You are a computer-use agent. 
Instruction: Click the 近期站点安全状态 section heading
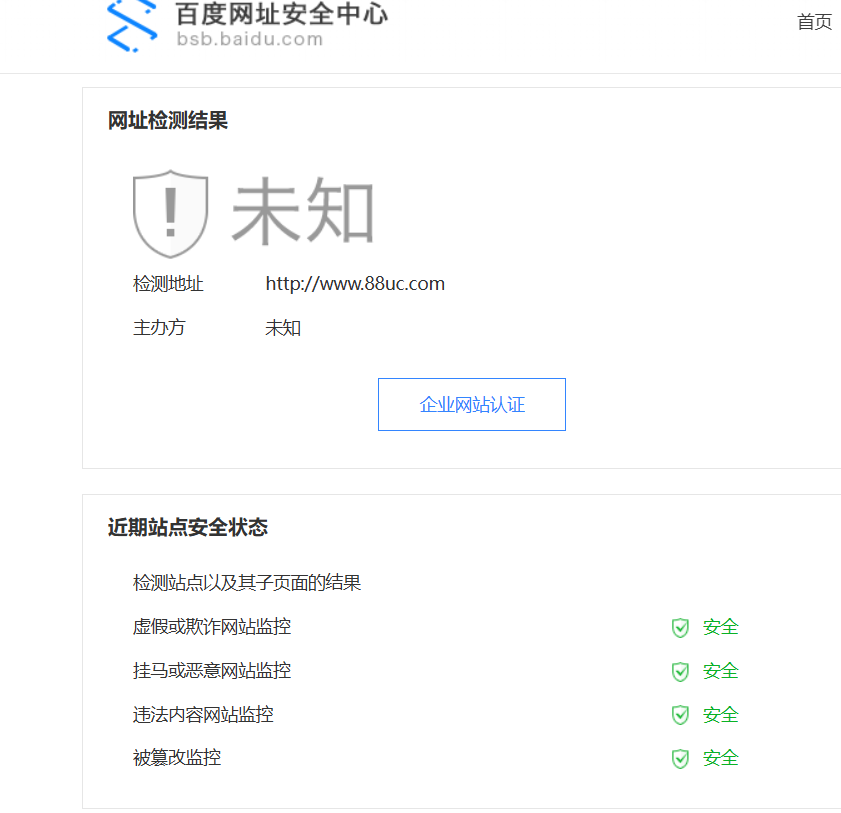click(187, 527)
